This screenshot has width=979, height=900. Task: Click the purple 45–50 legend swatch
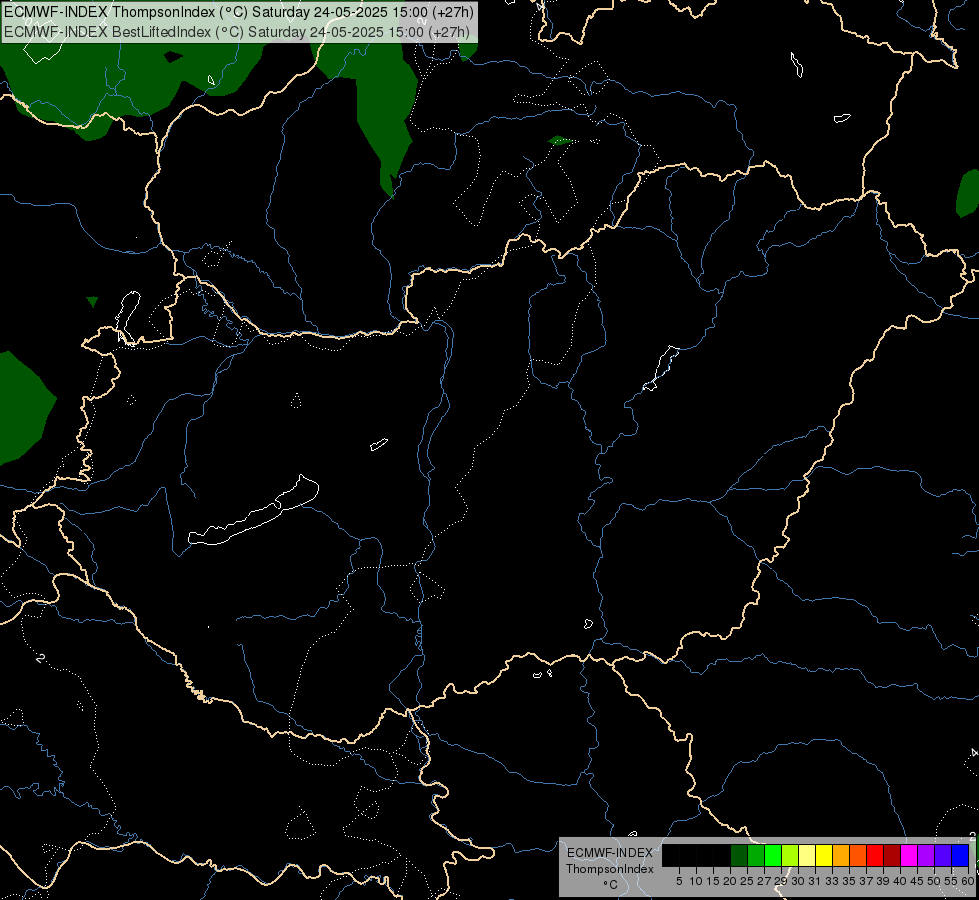(926, 855)
